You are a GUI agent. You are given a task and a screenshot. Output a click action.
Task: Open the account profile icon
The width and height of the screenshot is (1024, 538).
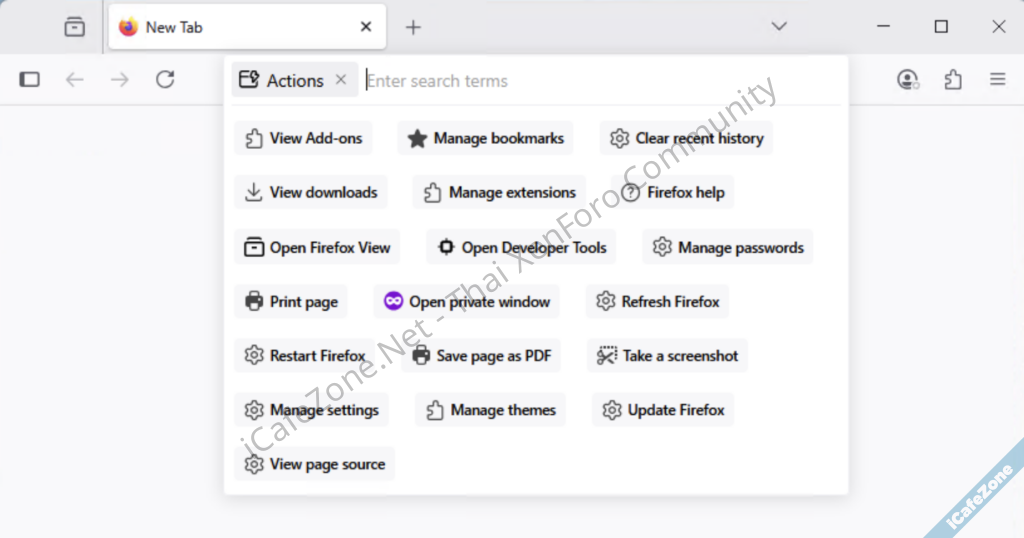point(908,80)
